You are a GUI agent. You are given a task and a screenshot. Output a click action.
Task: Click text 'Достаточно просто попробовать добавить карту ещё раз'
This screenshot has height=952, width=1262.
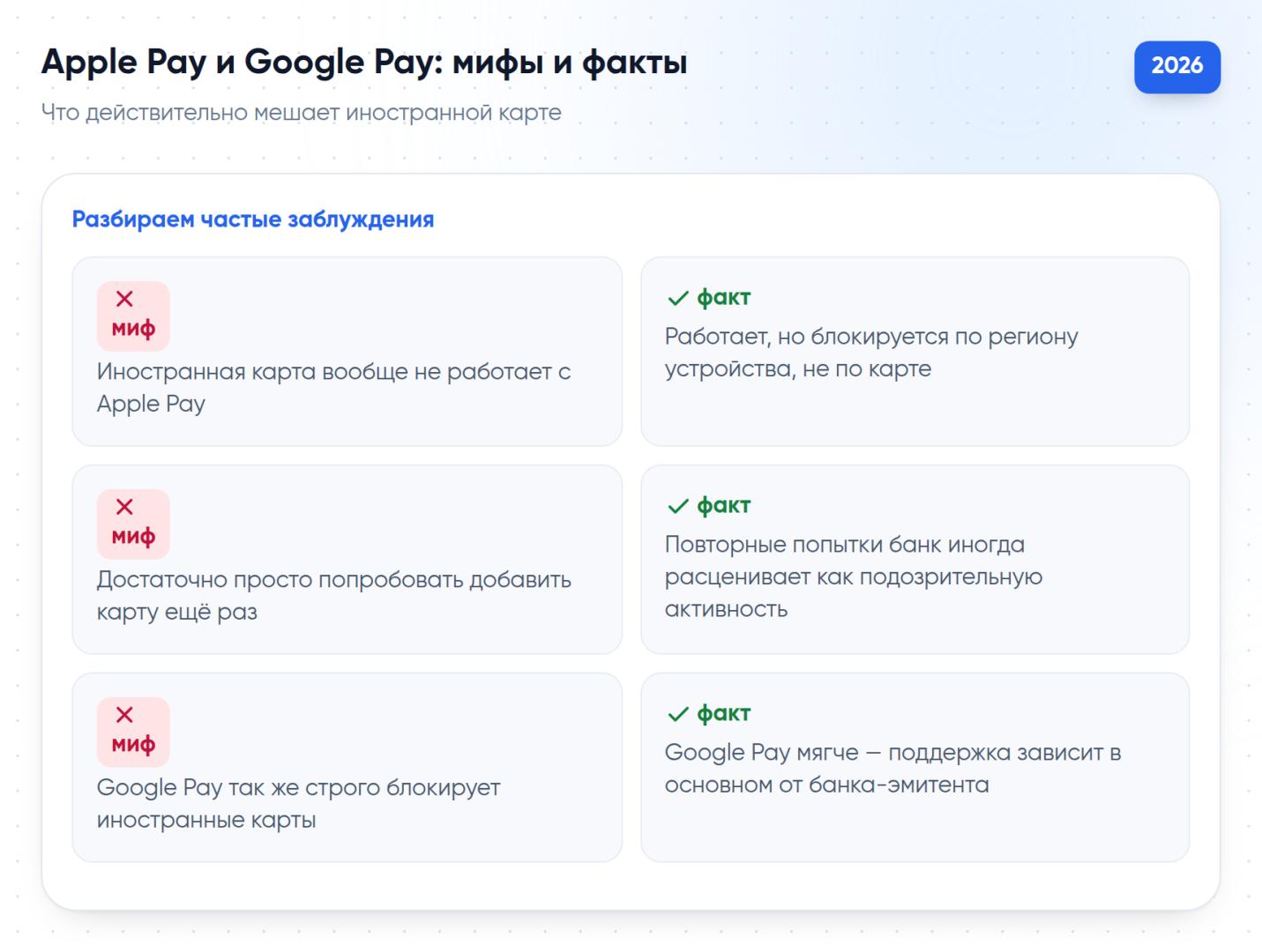pyautogui.click(x=333, y=595)
